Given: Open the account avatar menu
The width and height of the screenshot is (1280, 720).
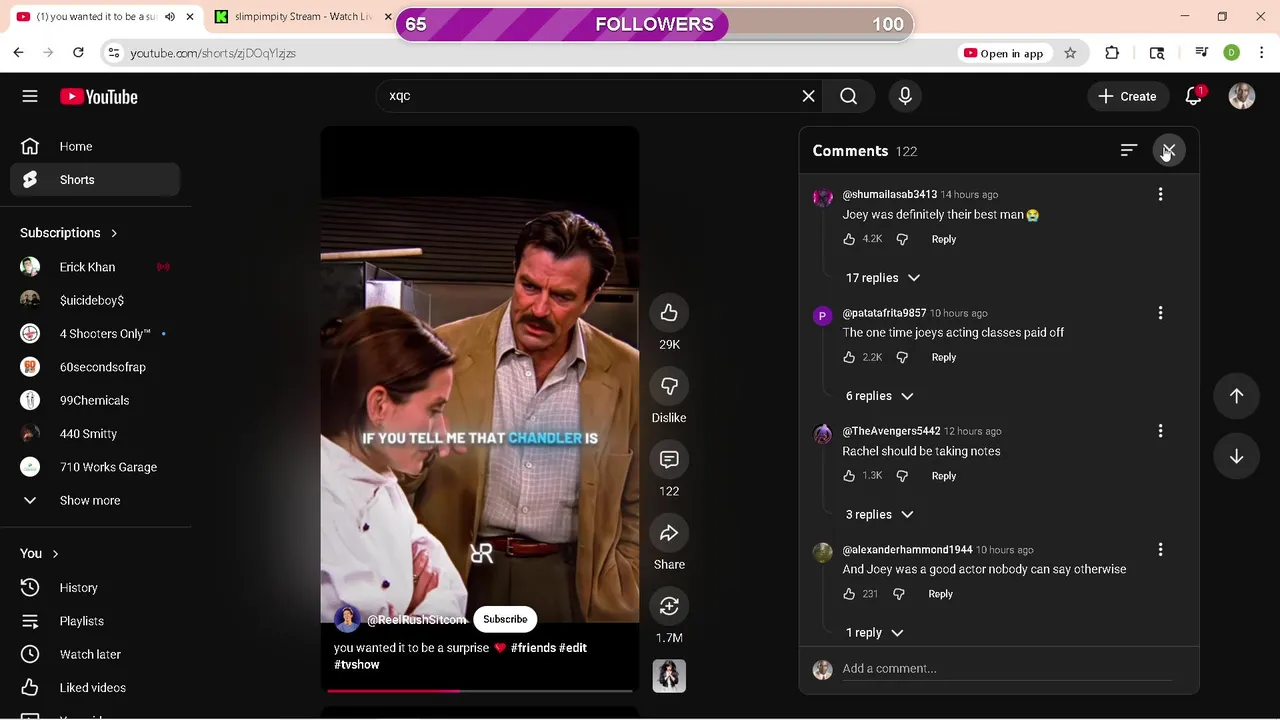Looking at the screenshot, I should click(x=1242, y=96).
